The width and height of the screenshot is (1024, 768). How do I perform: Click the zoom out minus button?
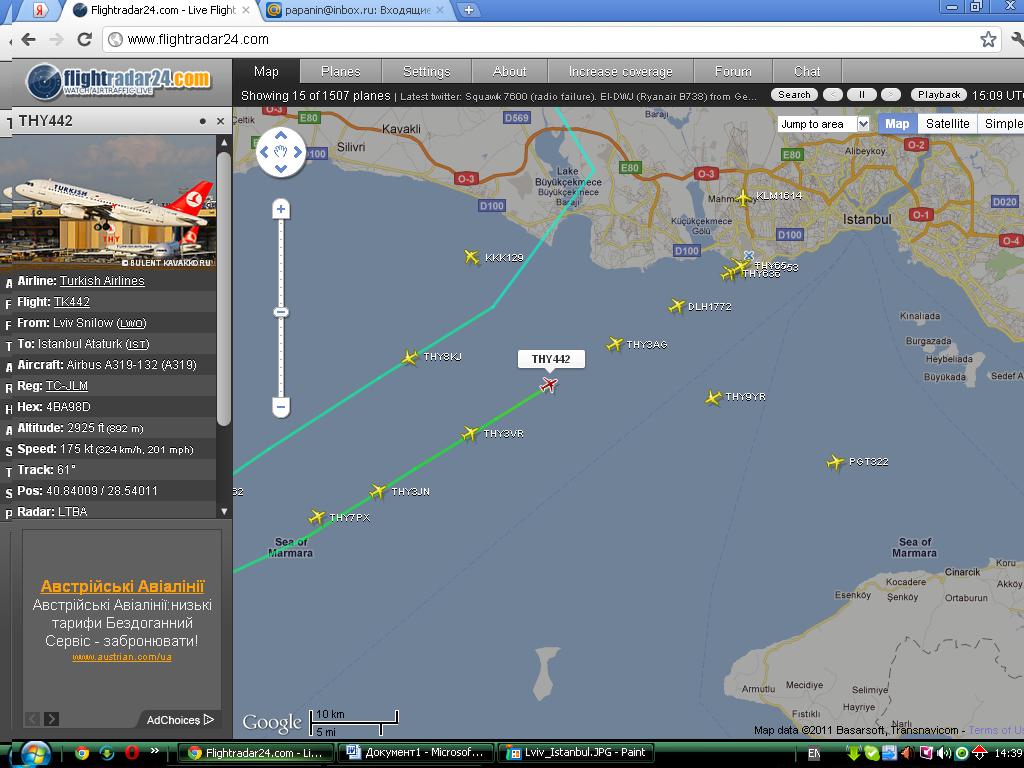[x=281, y=407]
